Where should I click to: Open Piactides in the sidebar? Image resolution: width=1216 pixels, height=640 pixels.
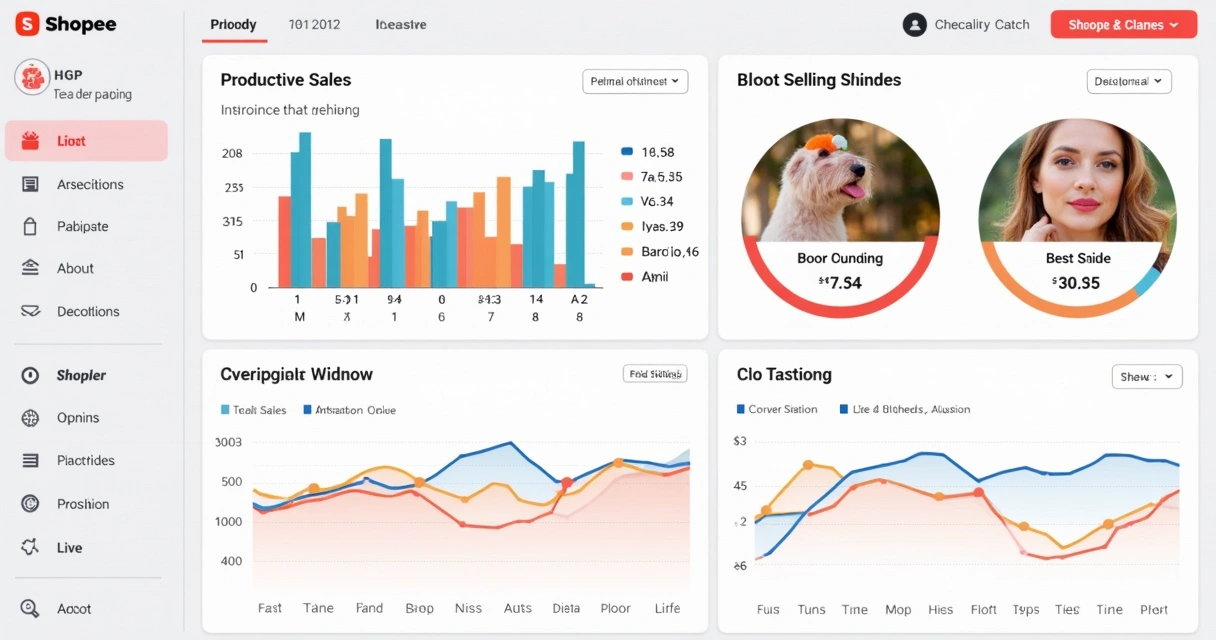pos(86,460)
